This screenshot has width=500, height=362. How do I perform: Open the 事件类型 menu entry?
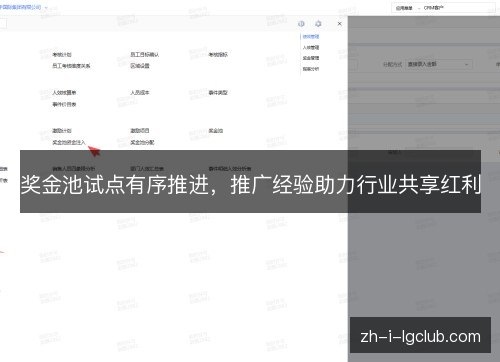218,92
